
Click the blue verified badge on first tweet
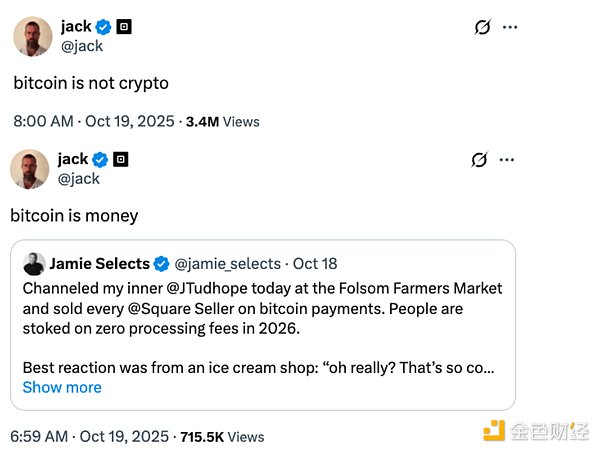coord(104,26)
